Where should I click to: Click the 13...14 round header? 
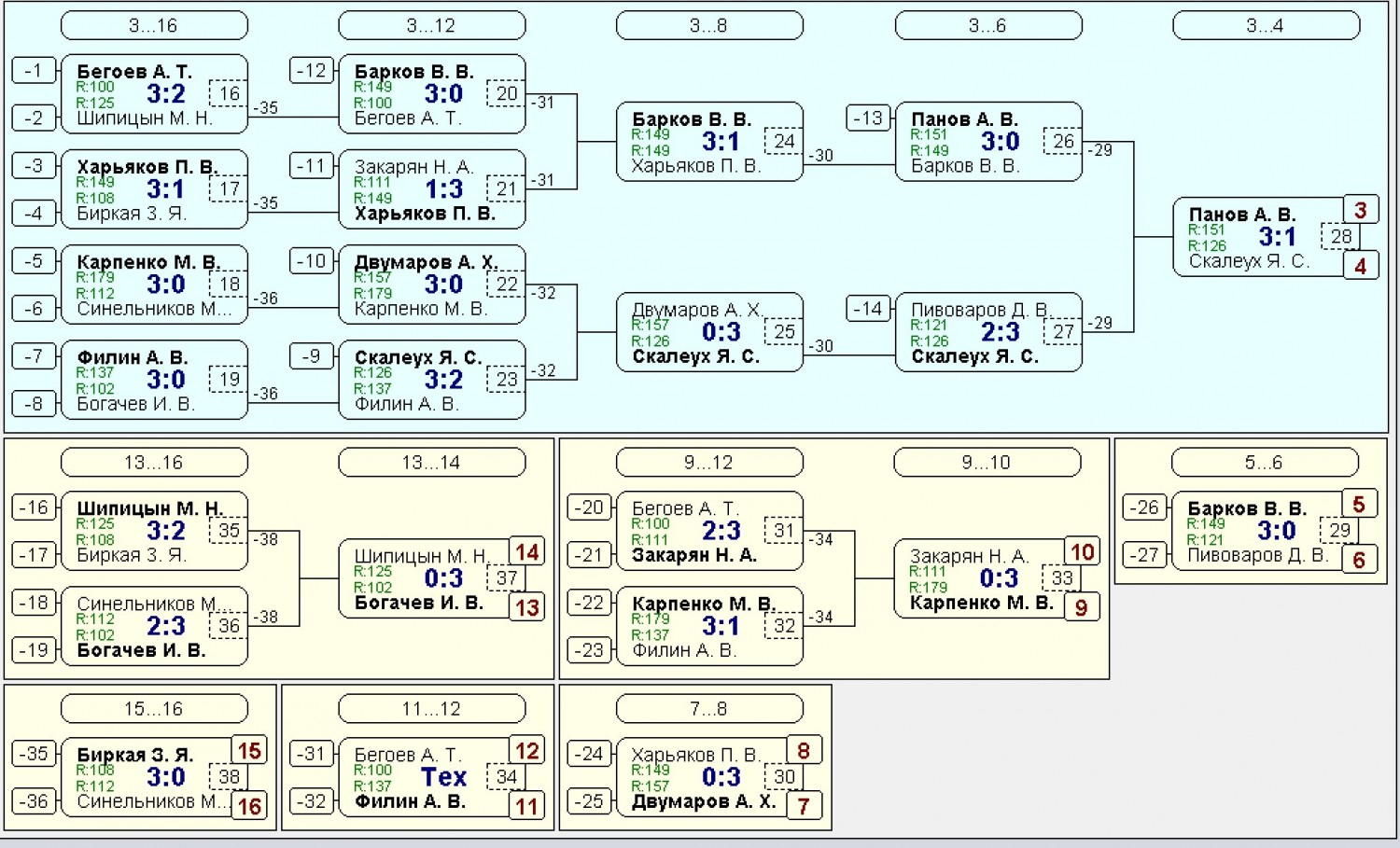pos(432,462)
